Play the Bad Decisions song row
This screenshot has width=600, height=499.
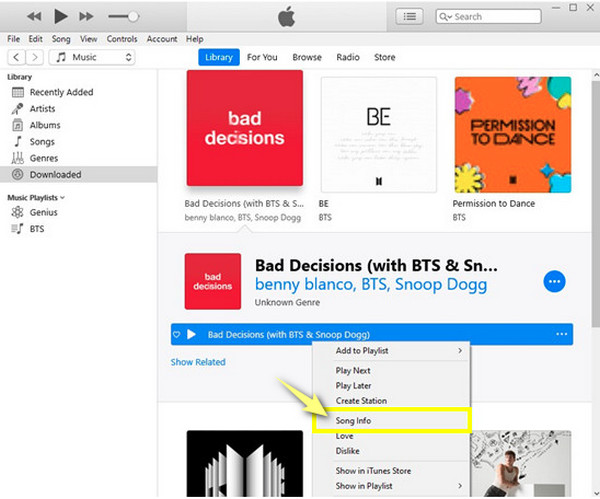pos(191,334)
